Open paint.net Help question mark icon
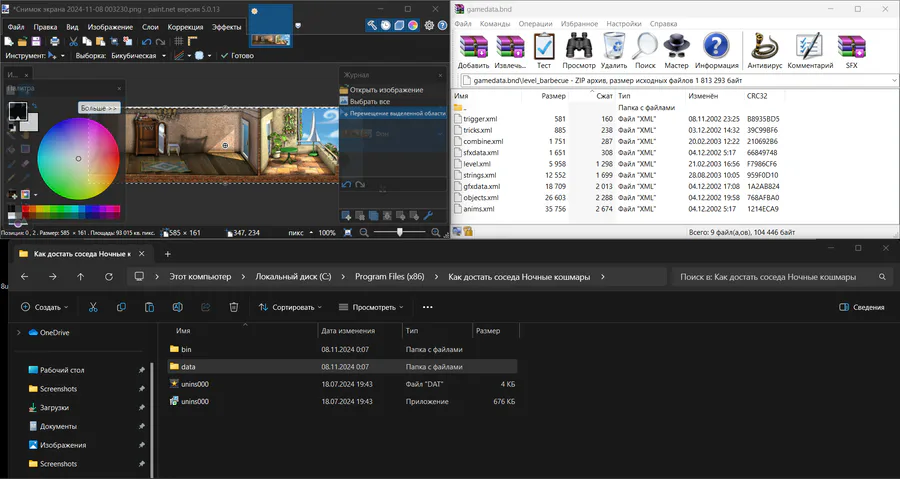The image size is (900, 479). point(443,25)
